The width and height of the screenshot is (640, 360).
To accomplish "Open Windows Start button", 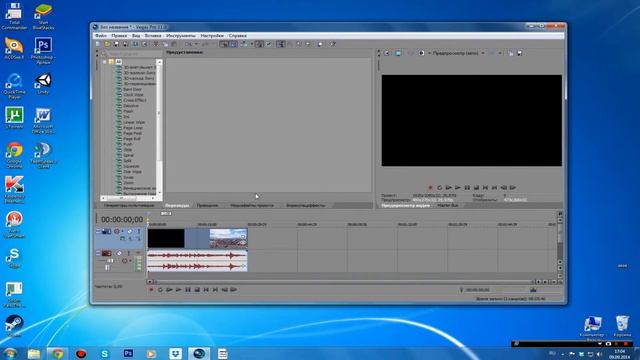I will [x=10, y=353].
